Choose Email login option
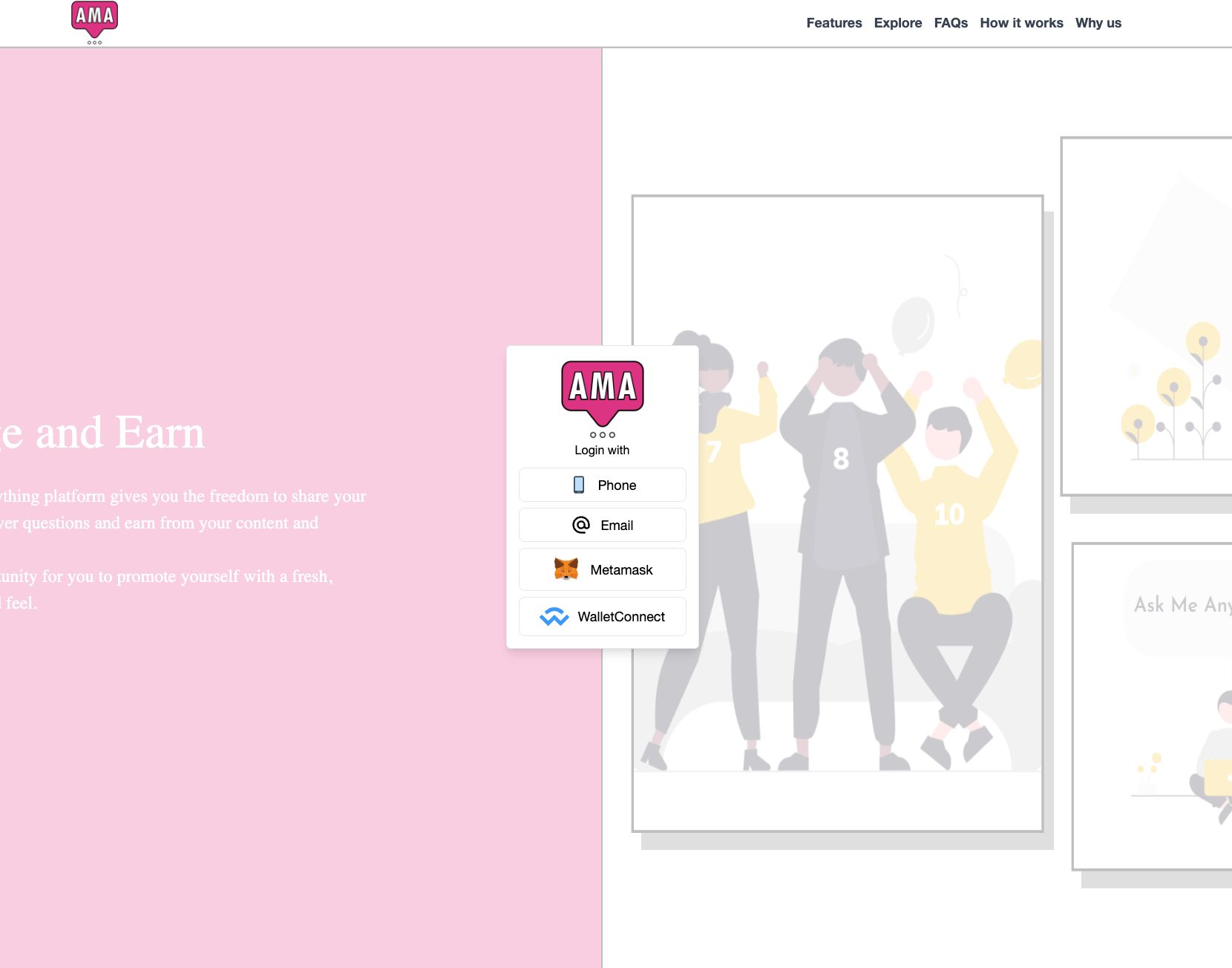Screen dimensions: 1232x968 coord(602,525)
